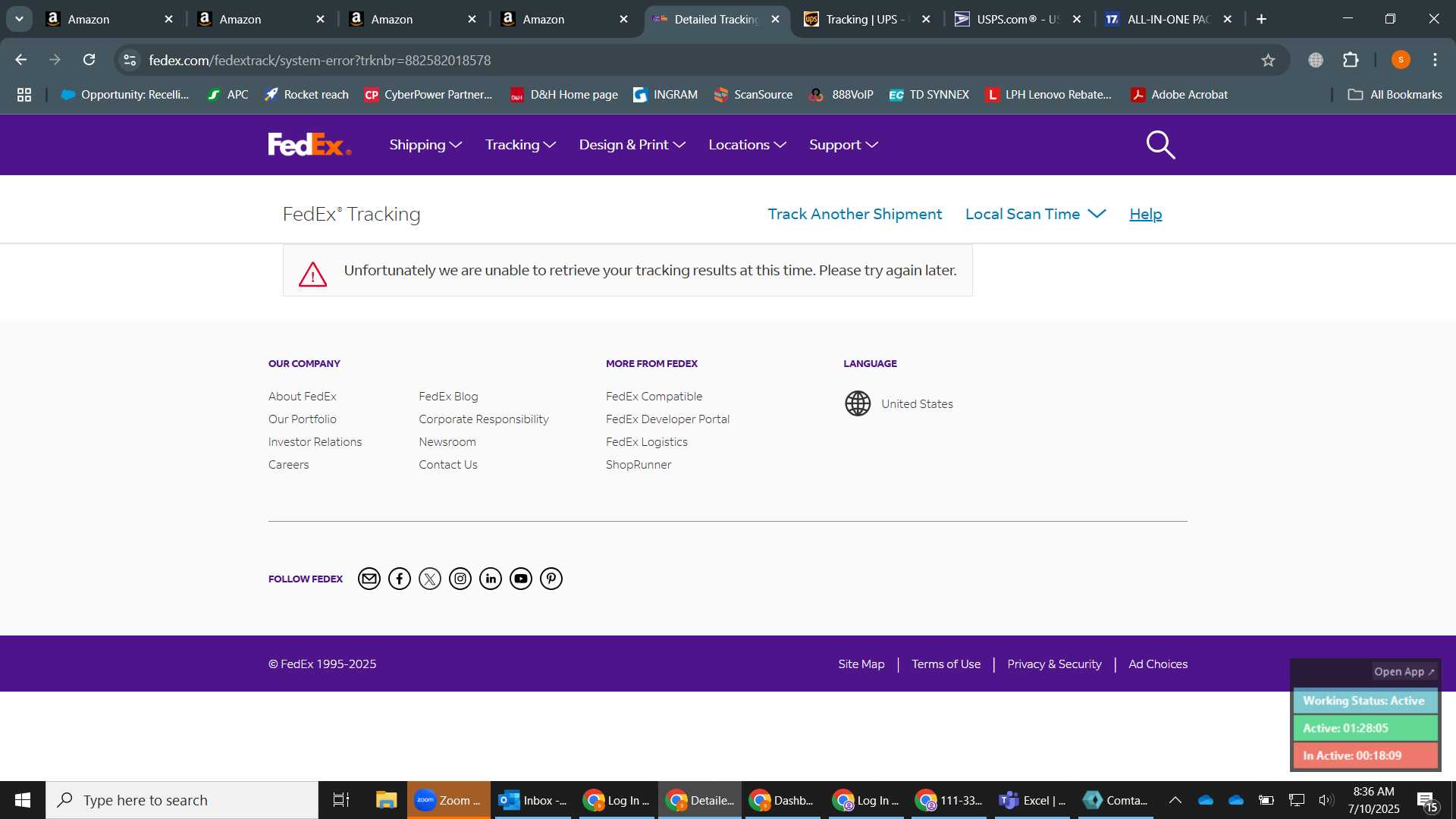Open the INGRAM bookmark
The height and width of the screenshot is (819, 1456).
[x=665, y=95]
